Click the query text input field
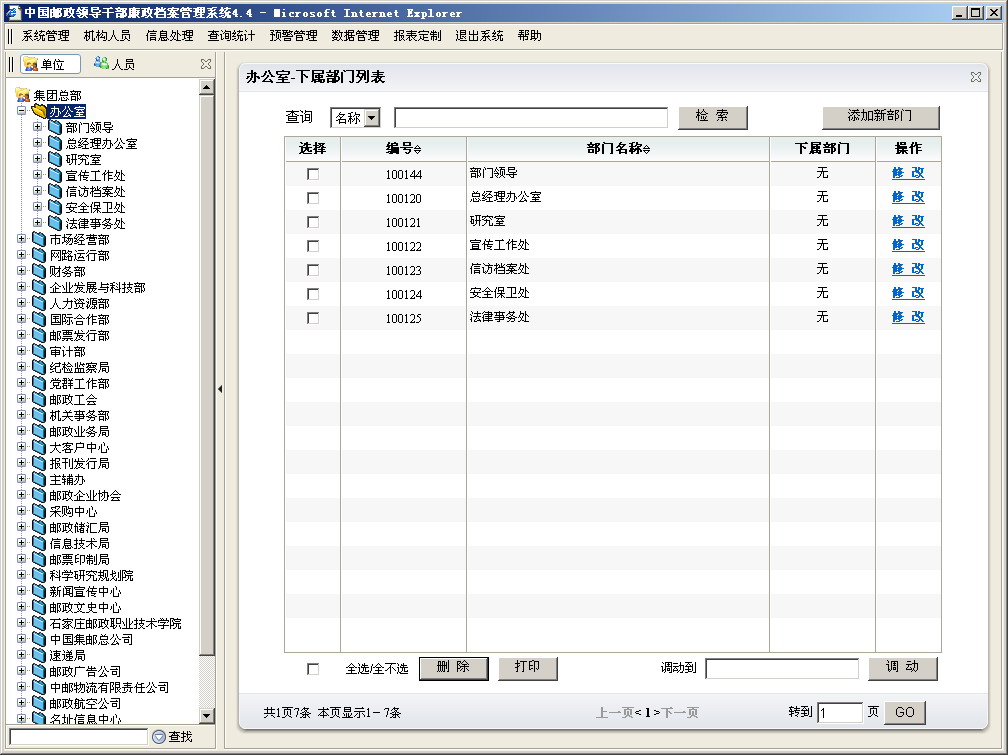Image resolution: width=1008 pixels, height=755 pixels. pyautogui.click(x=531, y=118)
